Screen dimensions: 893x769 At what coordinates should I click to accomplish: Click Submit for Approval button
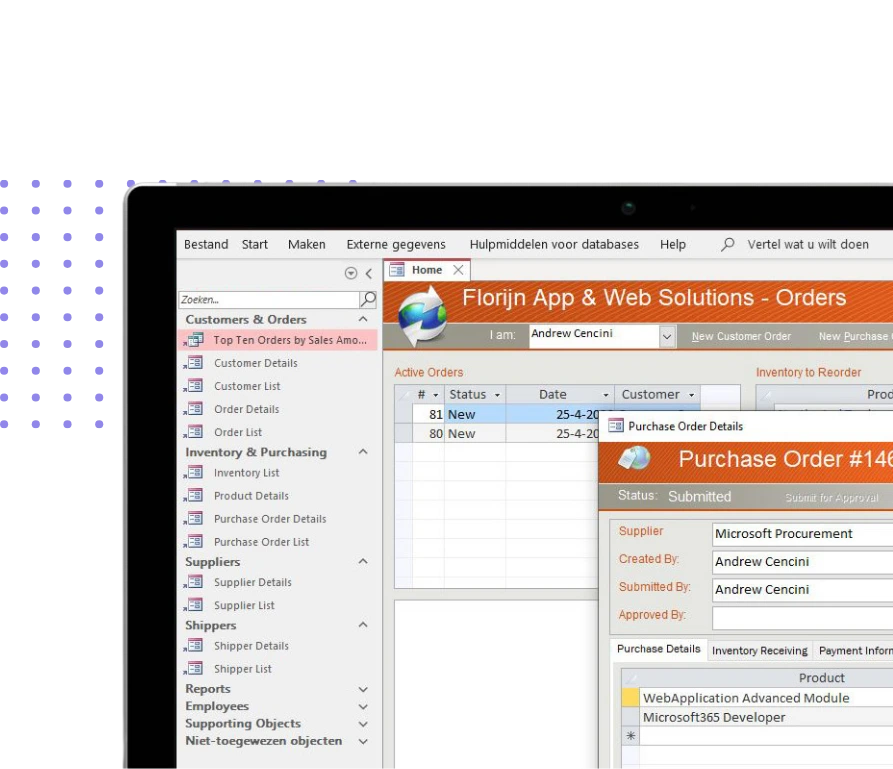tap(832, 497)
